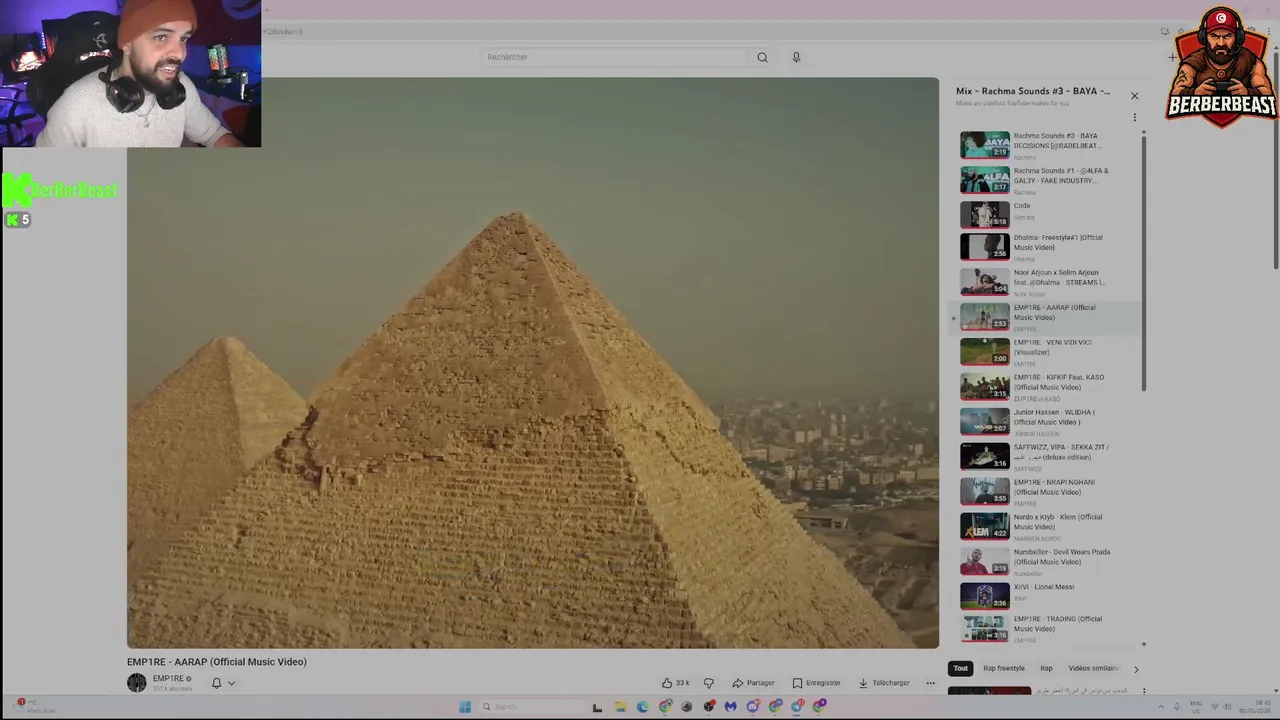Click the XIIVI Lionel Messi thumbnail
The width and height of the screenshot is (1280, 720).
985,596
